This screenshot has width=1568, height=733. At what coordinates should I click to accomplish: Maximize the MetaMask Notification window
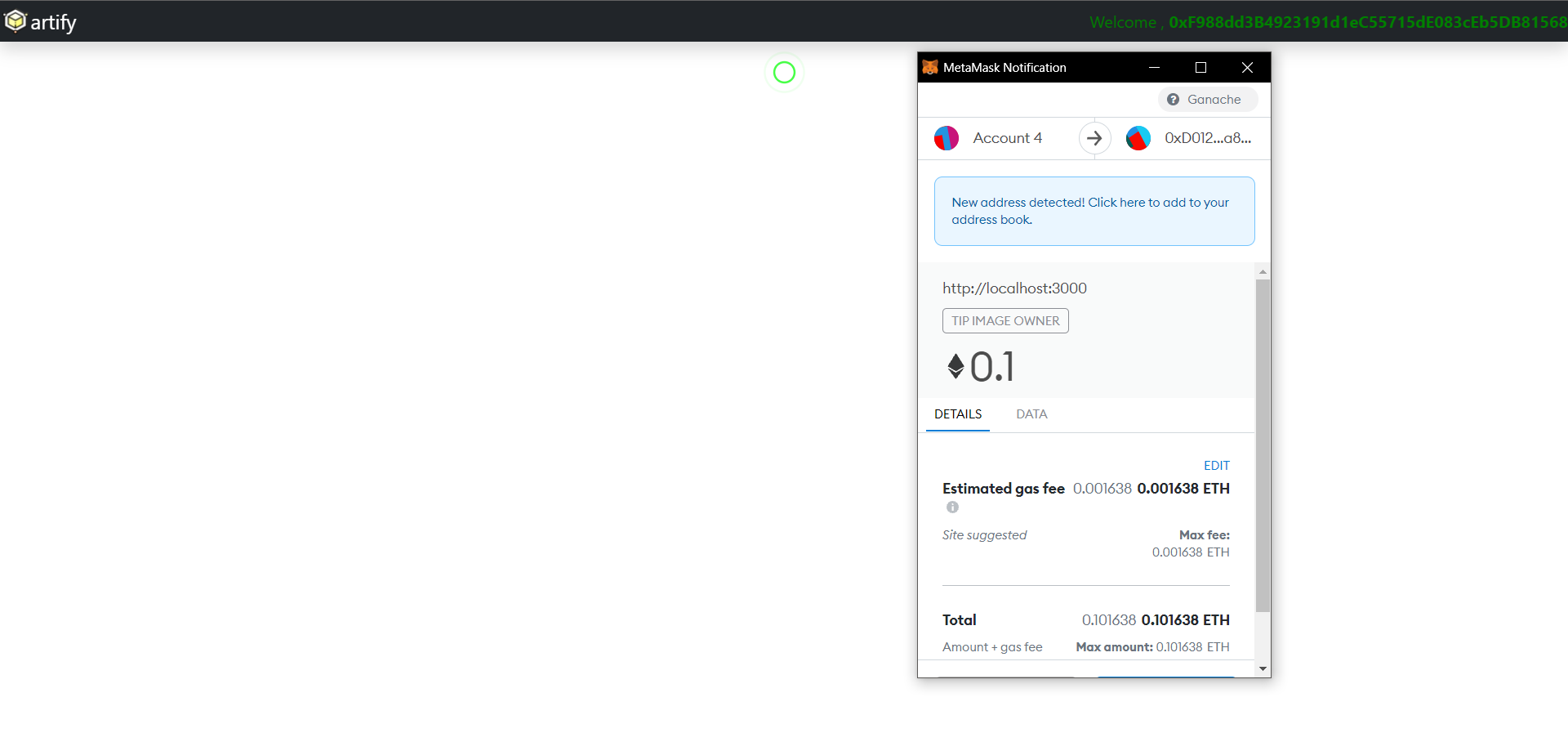point(1200,67)
